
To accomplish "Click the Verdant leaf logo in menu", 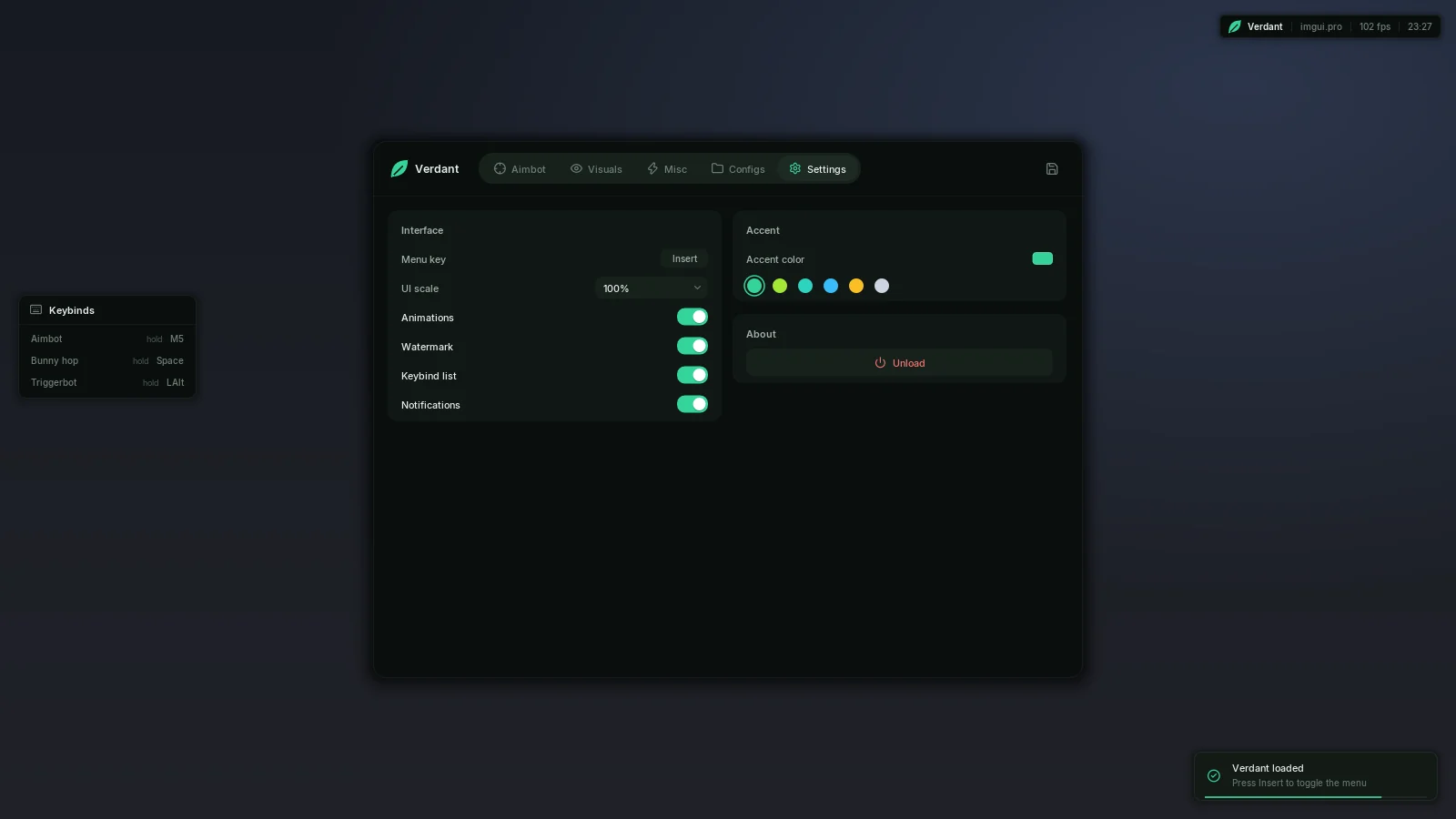I will (399, 169).
